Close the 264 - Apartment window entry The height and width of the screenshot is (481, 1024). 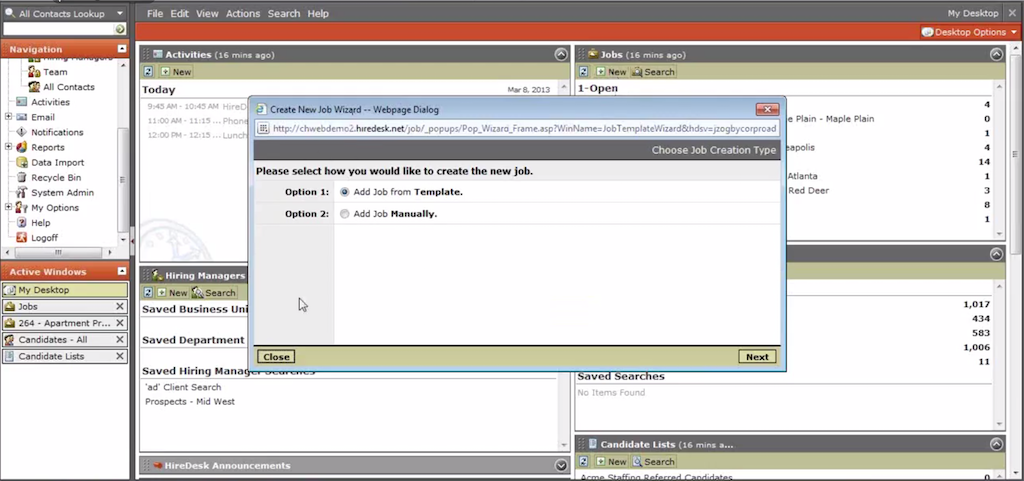[x=120, y=323]
